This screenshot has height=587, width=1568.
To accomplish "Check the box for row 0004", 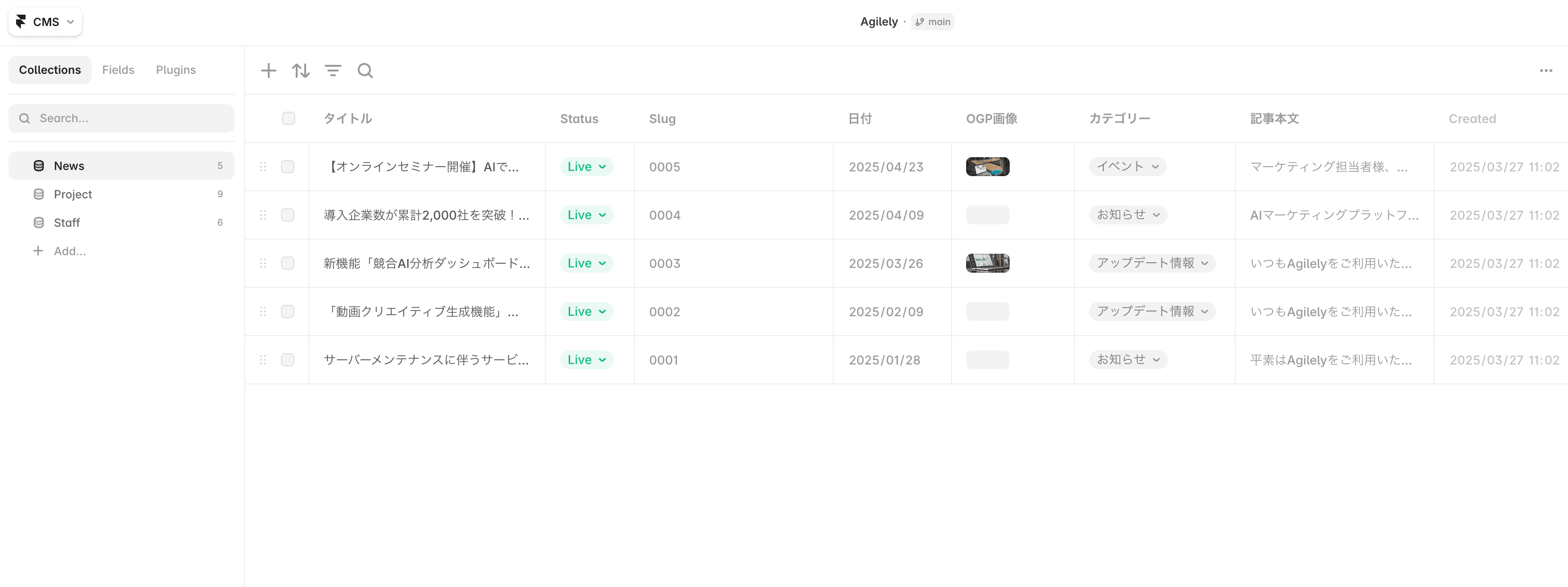I will 288,215.
